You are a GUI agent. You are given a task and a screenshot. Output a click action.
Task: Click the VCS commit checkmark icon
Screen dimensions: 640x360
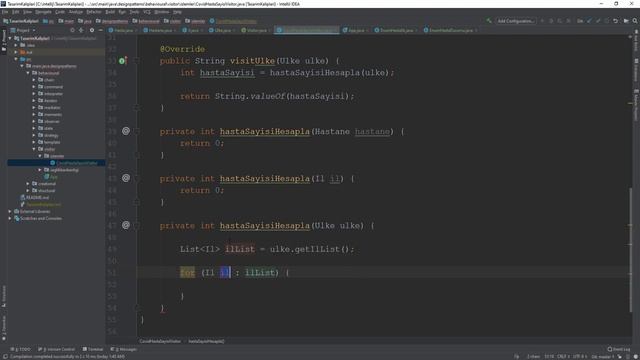tap(598, 21)
